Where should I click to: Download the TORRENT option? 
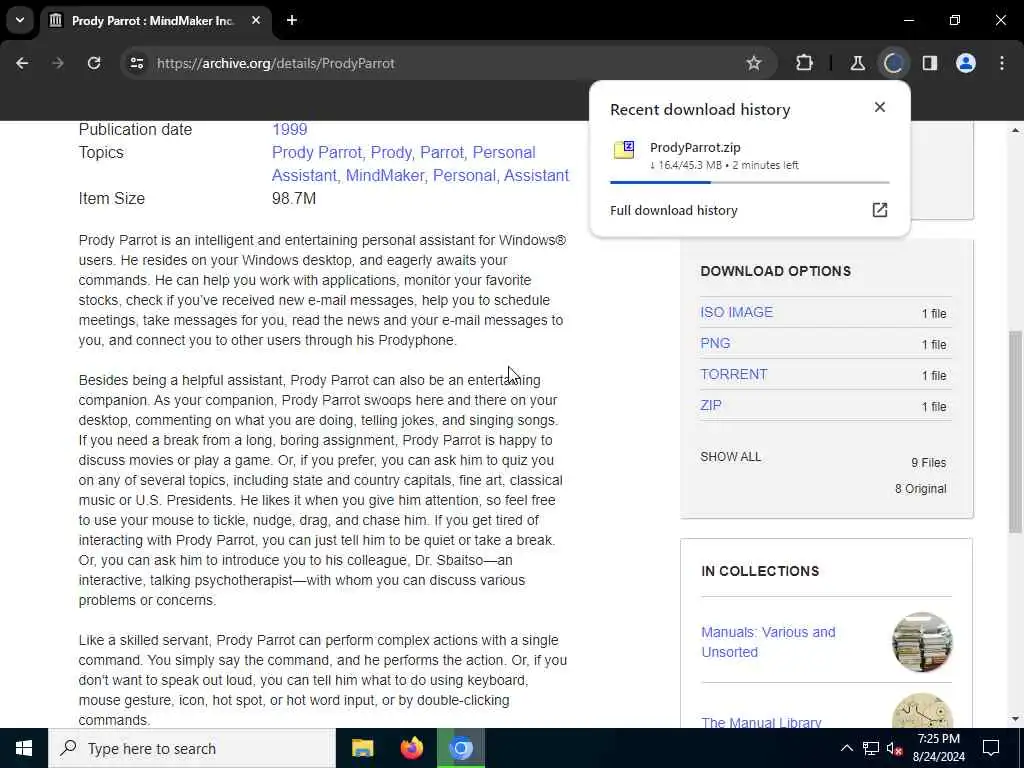[x=733, y=374]
